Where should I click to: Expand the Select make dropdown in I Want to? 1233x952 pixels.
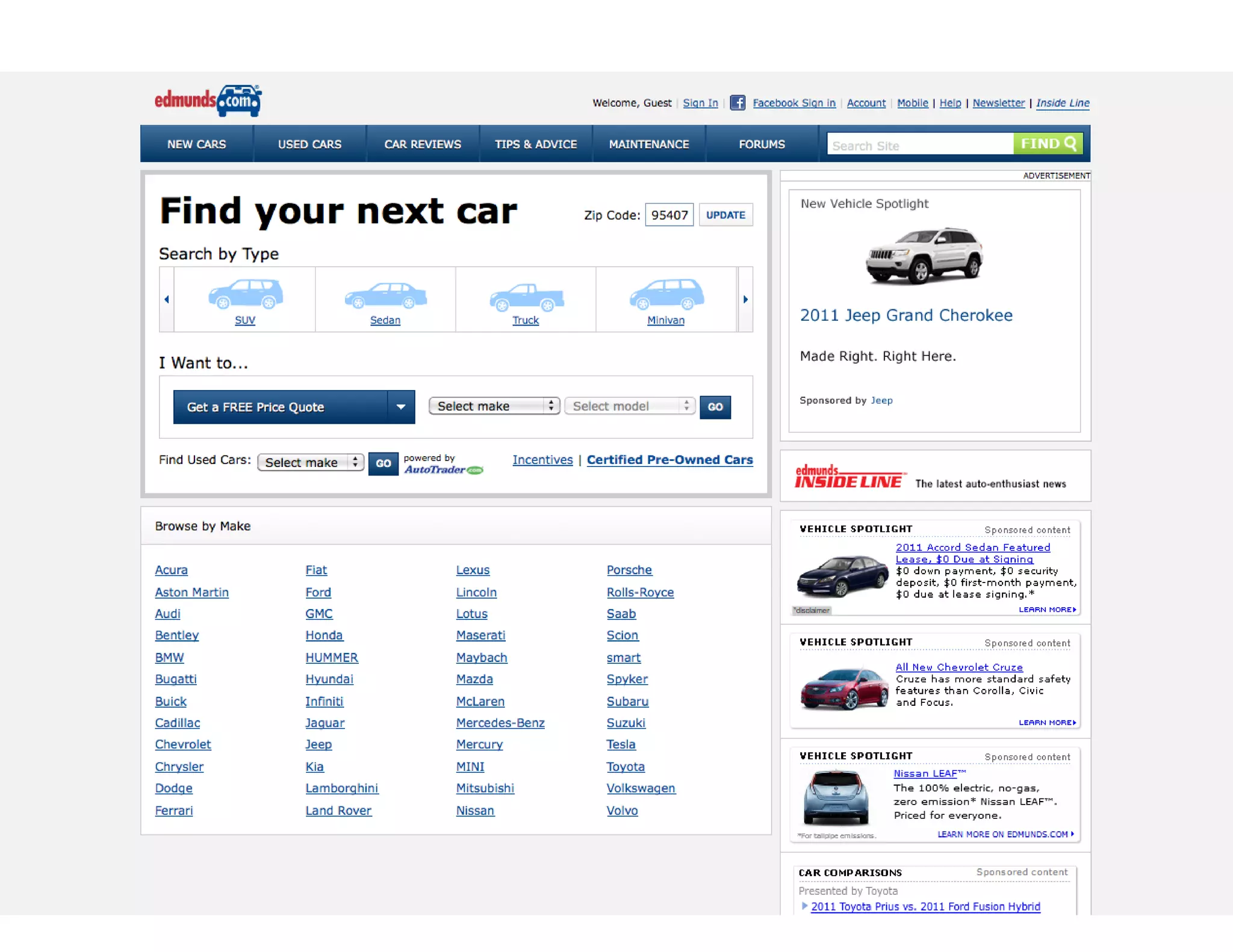[494, 406]
